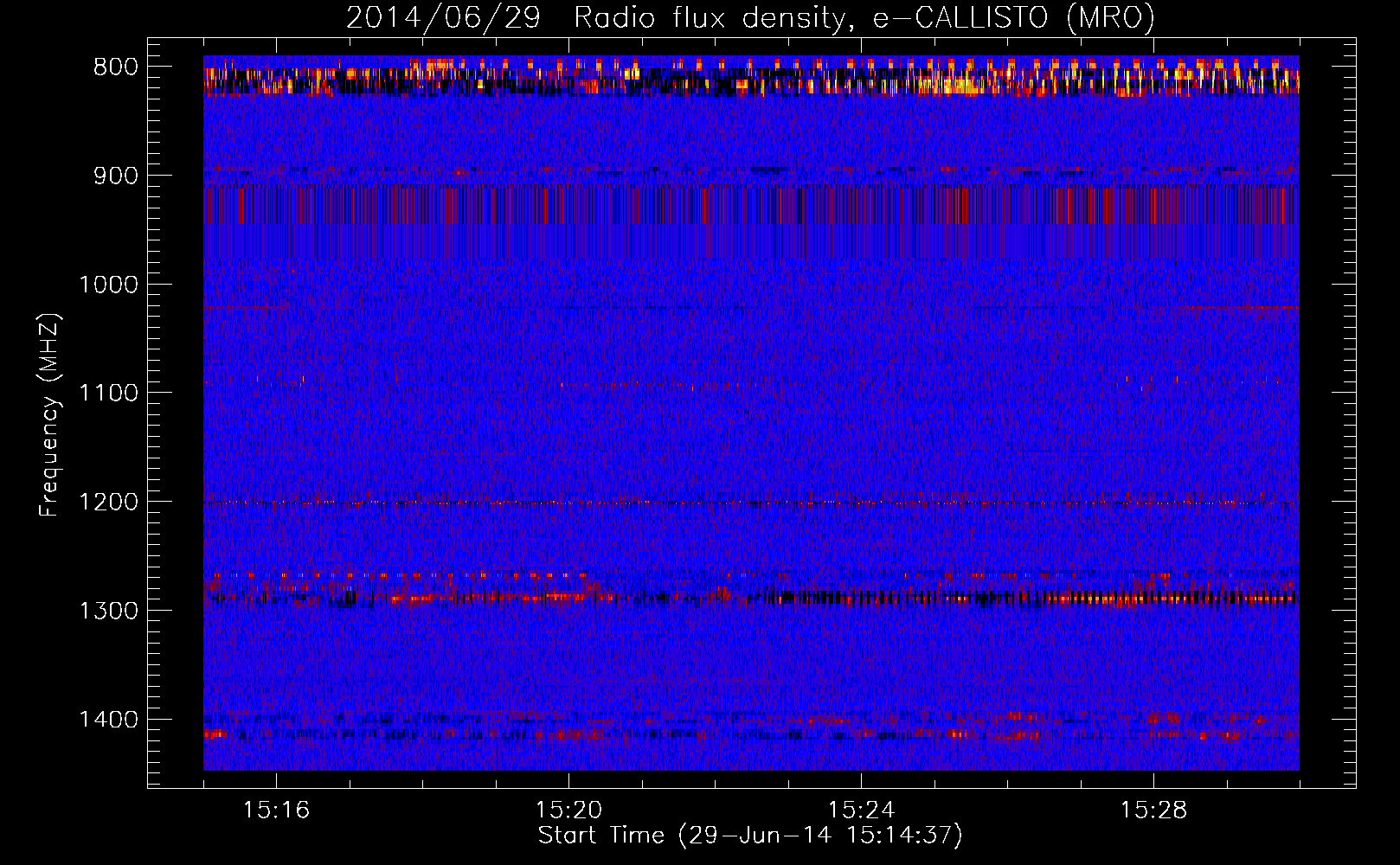Viewport: 1400px width, 865px height.
Task: Click the 'Frequency (MHZ)' y-axis label
Action: pyautogui.click(x=49, y=415)
